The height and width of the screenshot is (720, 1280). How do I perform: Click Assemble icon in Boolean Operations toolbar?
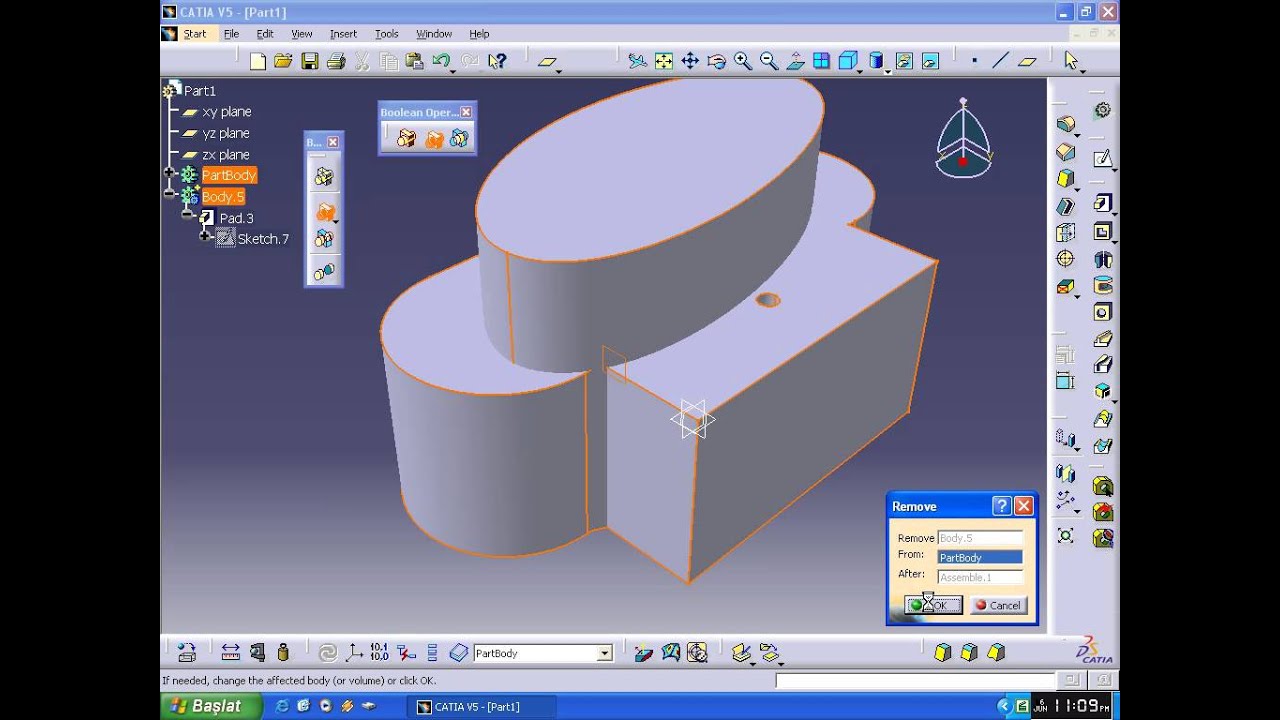point(406,139)
